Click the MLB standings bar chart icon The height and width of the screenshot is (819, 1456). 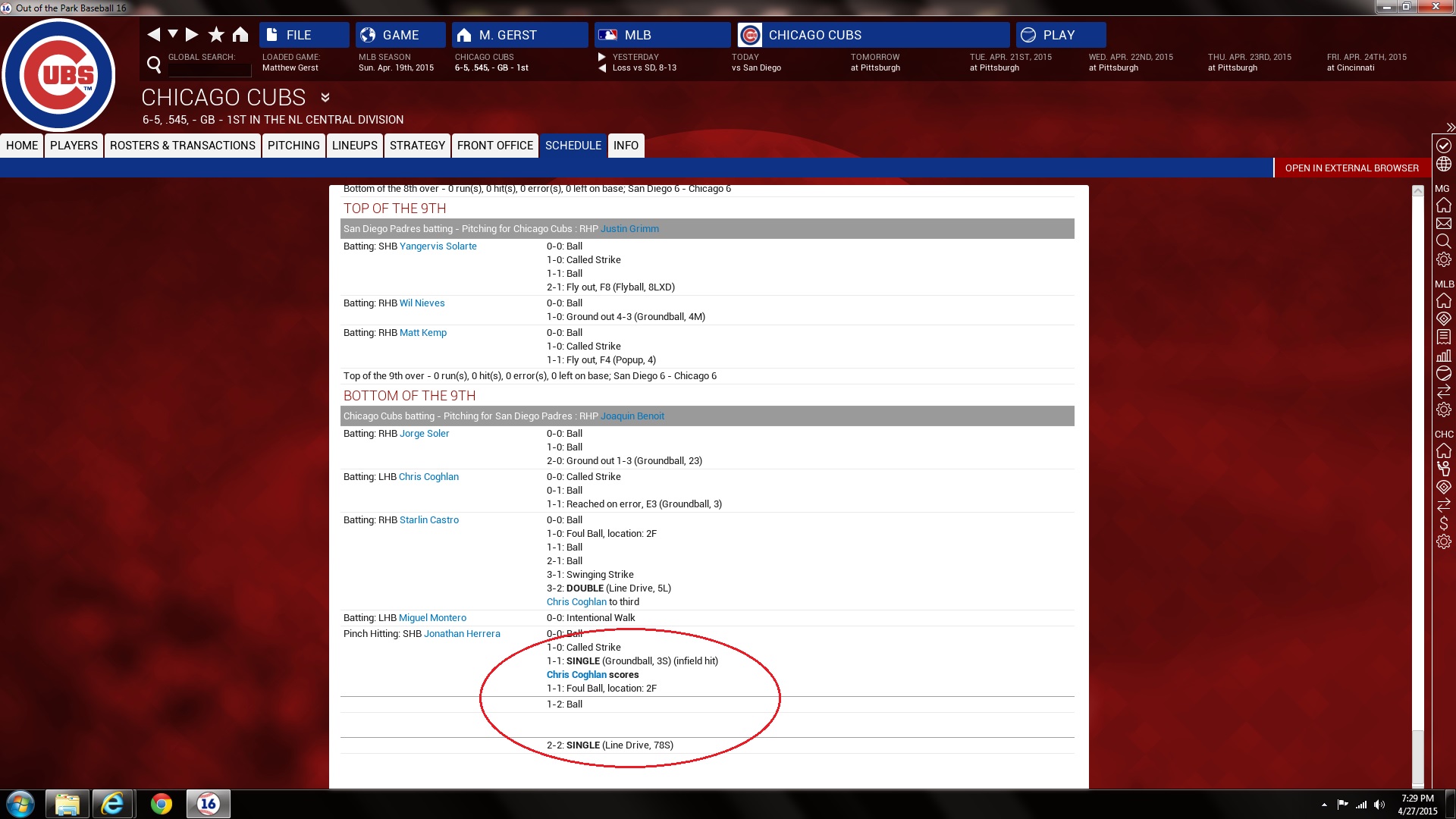tap(1443, 355)
